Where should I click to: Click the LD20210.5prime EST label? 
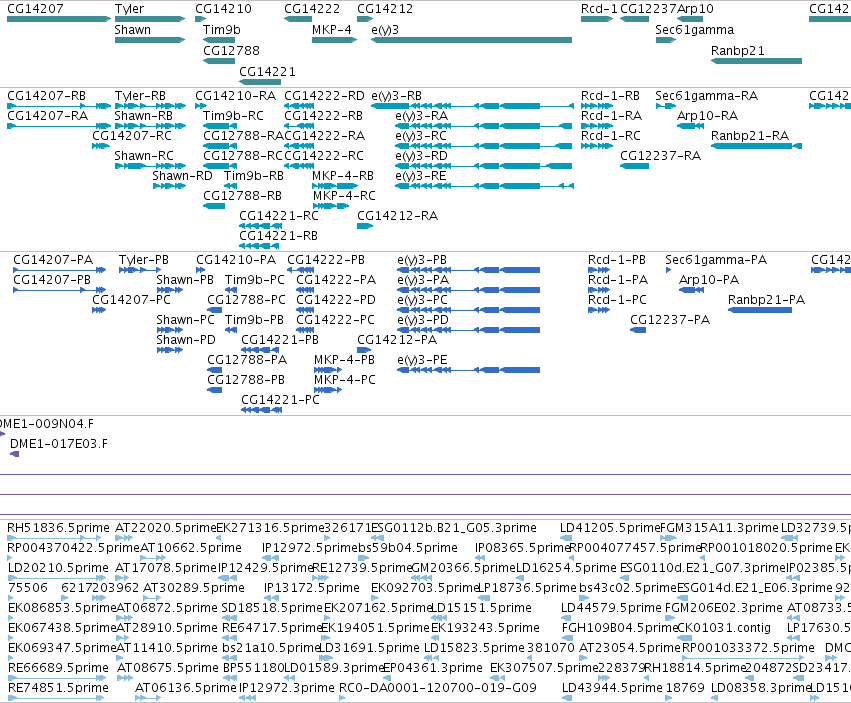point(58,568)
